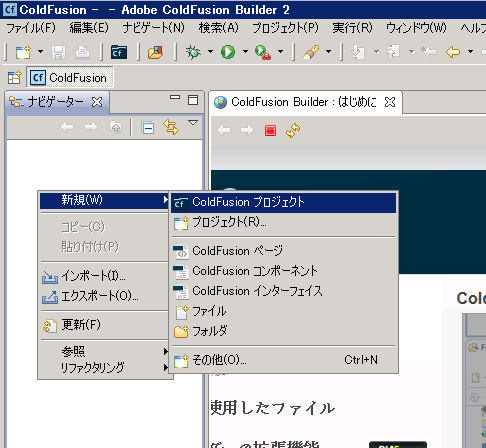This screenshot has height=448, width=486.
Task: Open the ウィンドウ(W) menu
Action: click(x=416, y=28)
